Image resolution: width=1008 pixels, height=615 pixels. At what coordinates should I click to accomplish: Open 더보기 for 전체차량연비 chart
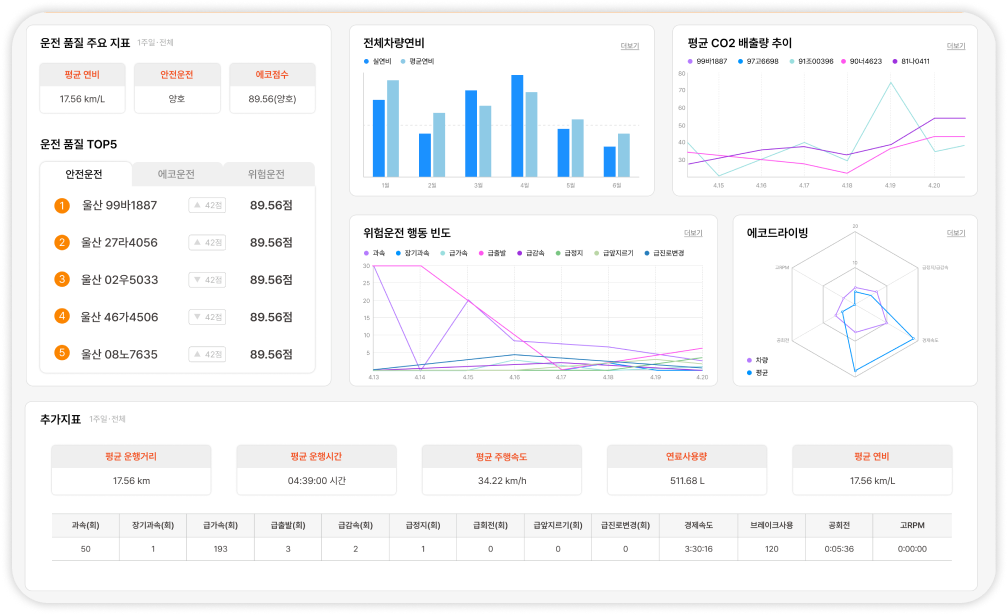point(629,46)
